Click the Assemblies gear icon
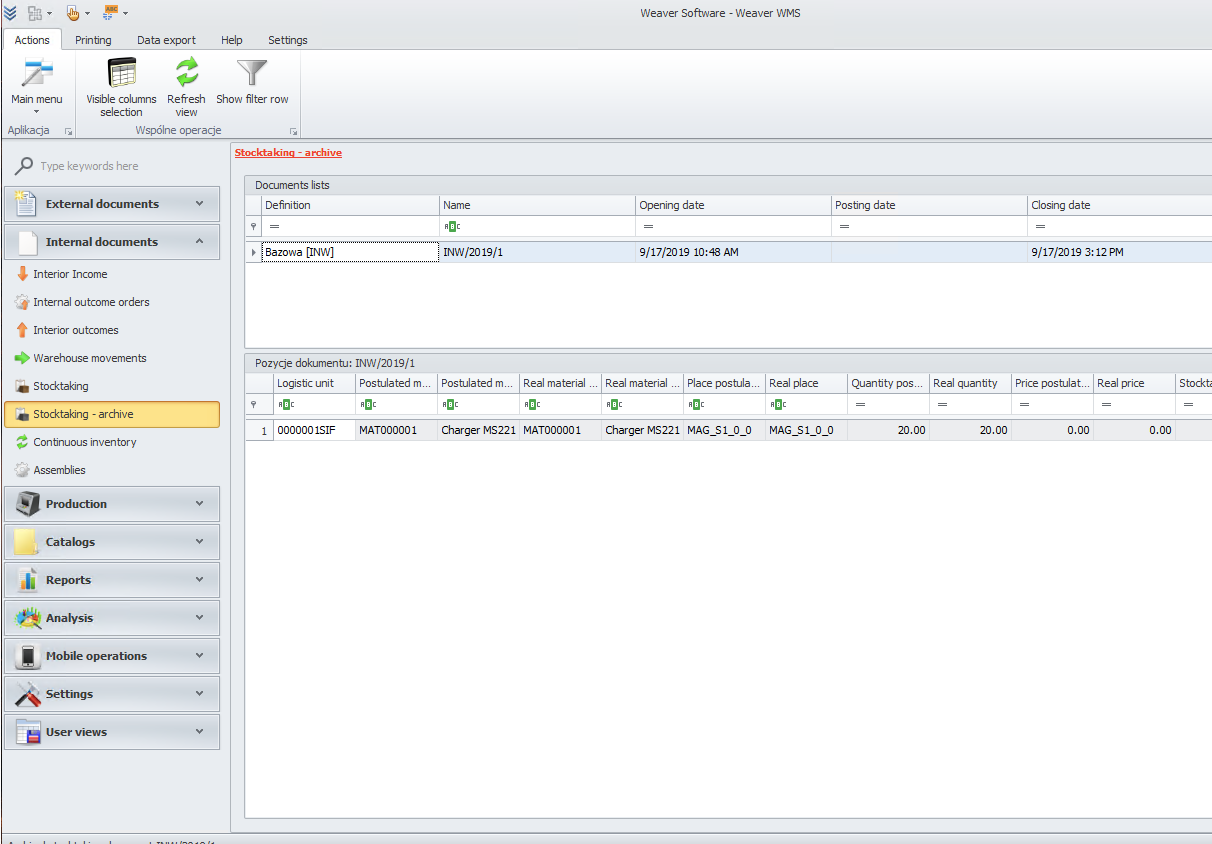This screenshot has width=1212, height=844. coord(22,470)
